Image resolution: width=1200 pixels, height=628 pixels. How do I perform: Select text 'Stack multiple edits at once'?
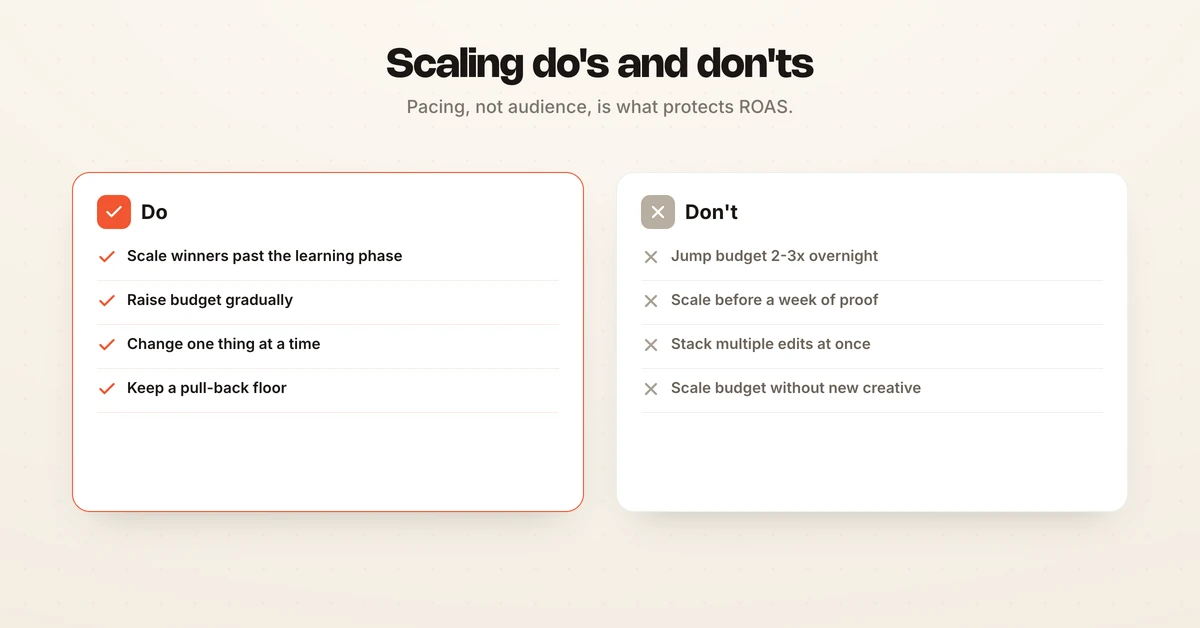770,344
